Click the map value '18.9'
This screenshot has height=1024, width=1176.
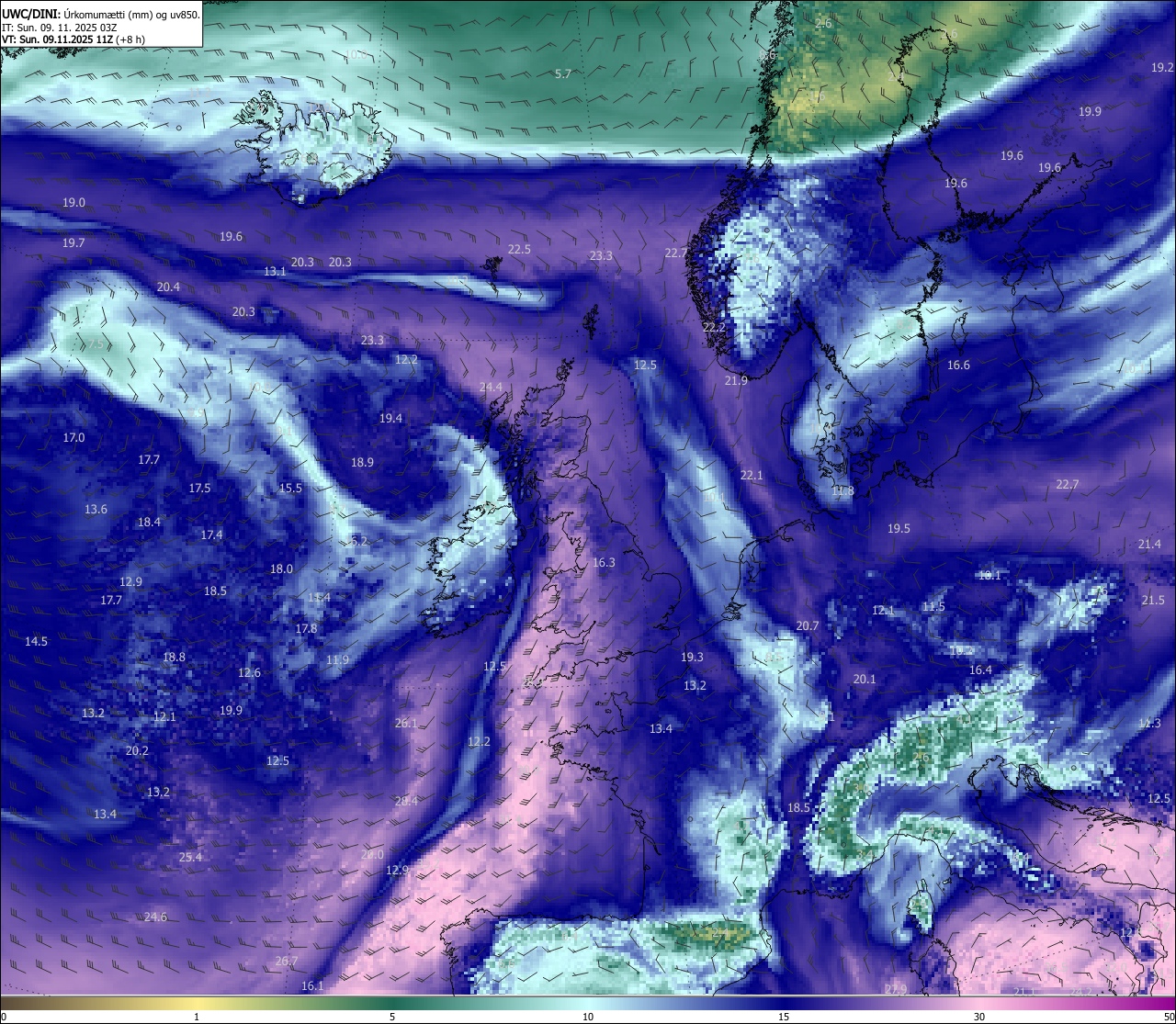tap(362, 462)
